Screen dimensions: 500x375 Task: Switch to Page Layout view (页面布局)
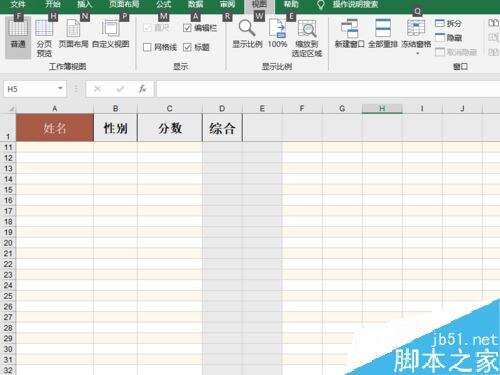pyautogui.click(x=73, y=34)
